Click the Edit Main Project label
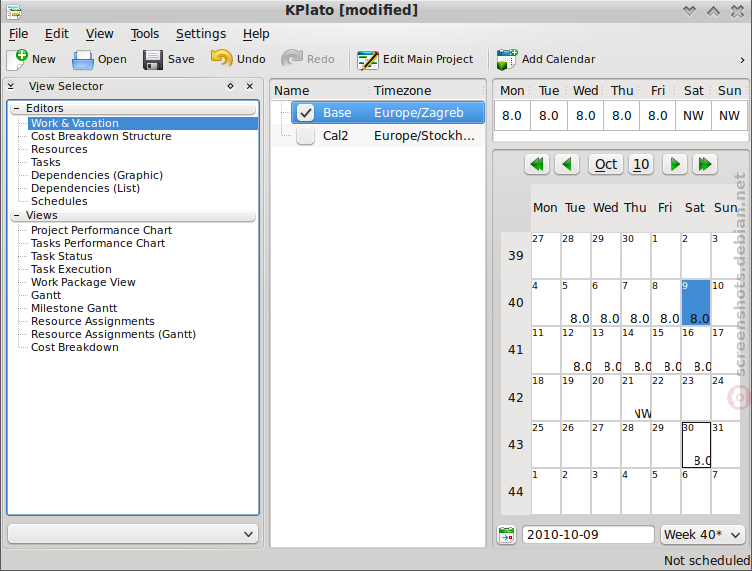The width and height of the screenshot is (752, 571). coord(428,59)
